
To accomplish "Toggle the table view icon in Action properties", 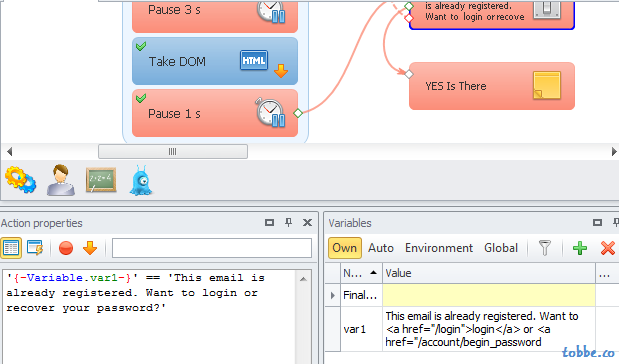I will click(11, 248).
